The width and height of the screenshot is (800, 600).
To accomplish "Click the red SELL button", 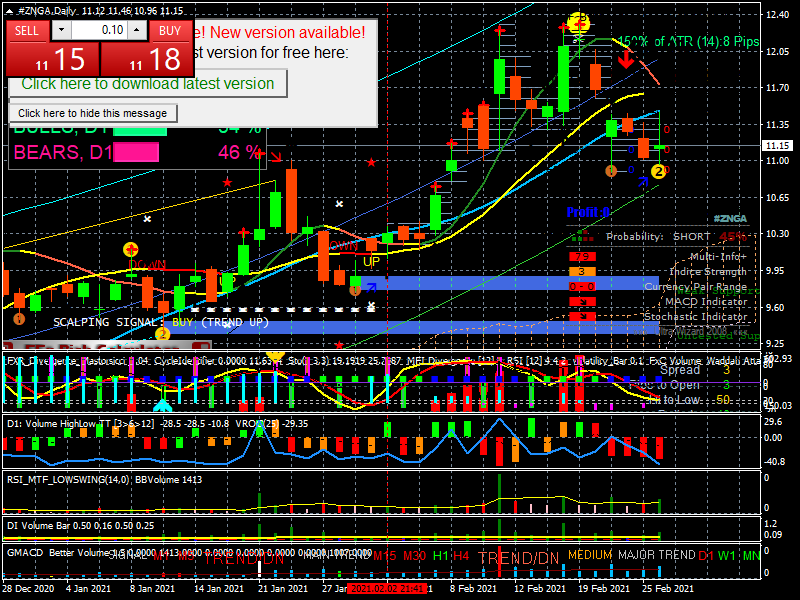I will point(27,31).
